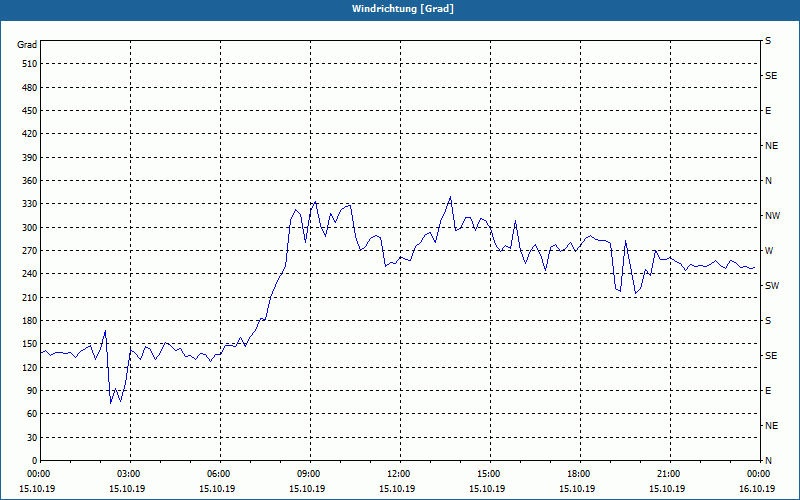Click the 30 degree axis label
The height and width of the screenshot is (500, 800).
(x=32, y=438)
